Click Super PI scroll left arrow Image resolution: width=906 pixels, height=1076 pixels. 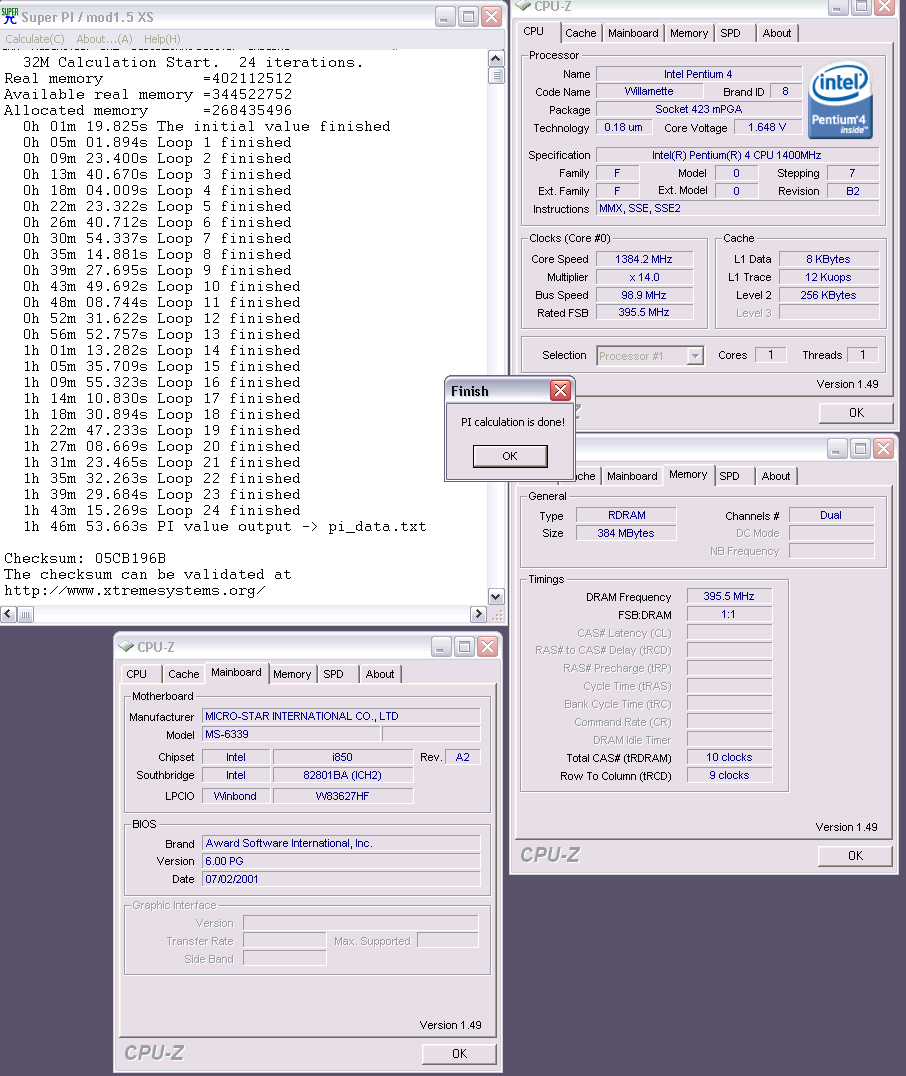pos(8,614)
